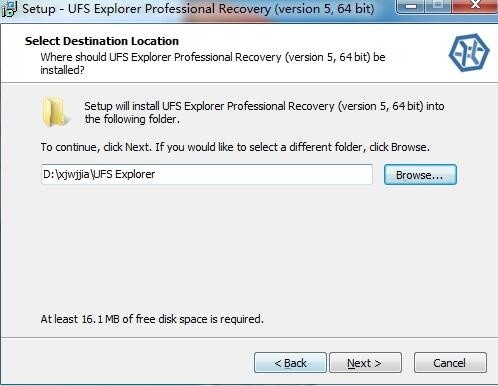Focus the destination folder path field
Image resolution: width=498 pixels, height=386 pixels.
click(x=207, y=174)
